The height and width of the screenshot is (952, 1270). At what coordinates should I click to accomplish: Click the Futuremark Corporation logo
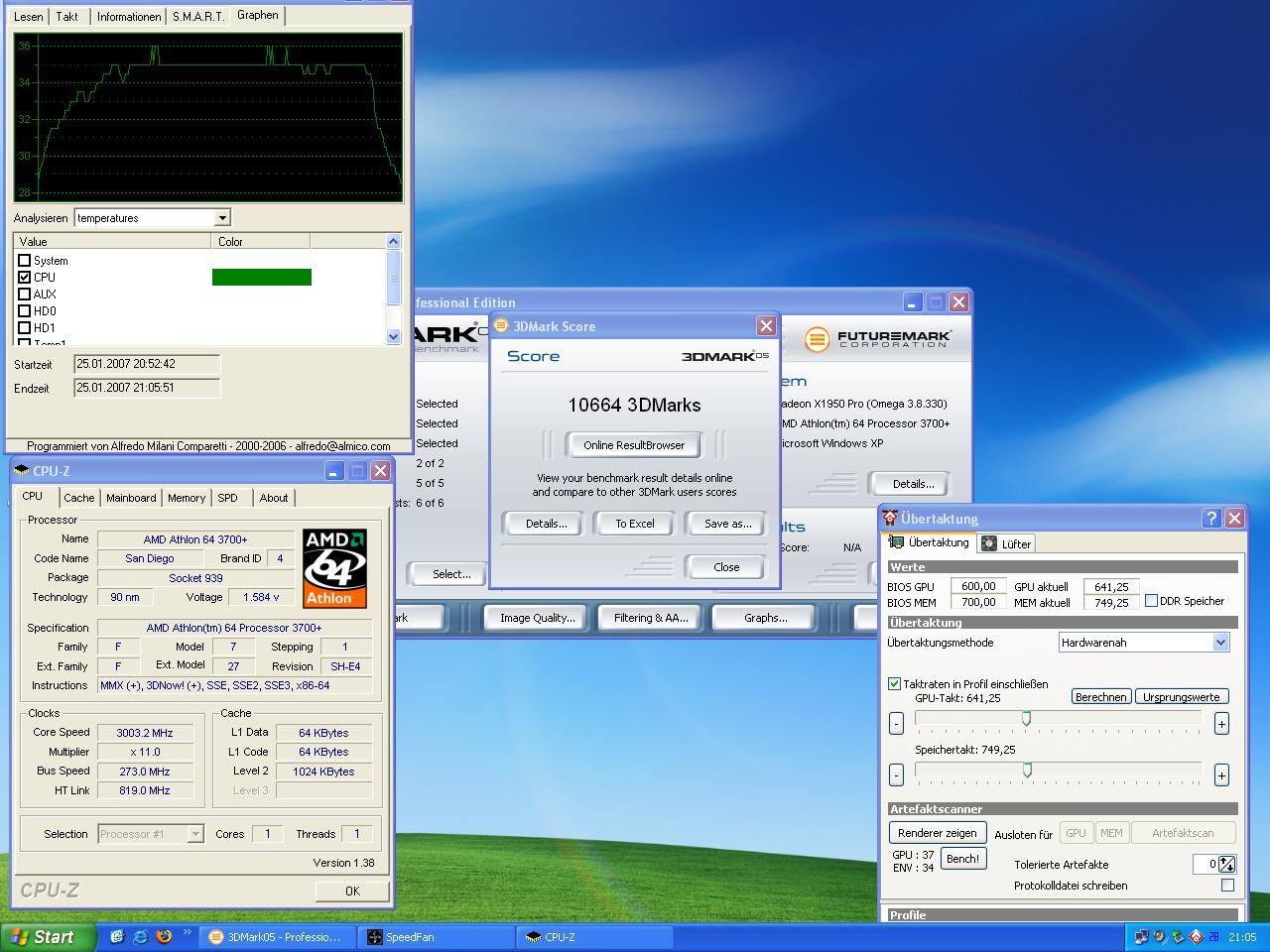(x=878, y=339)
